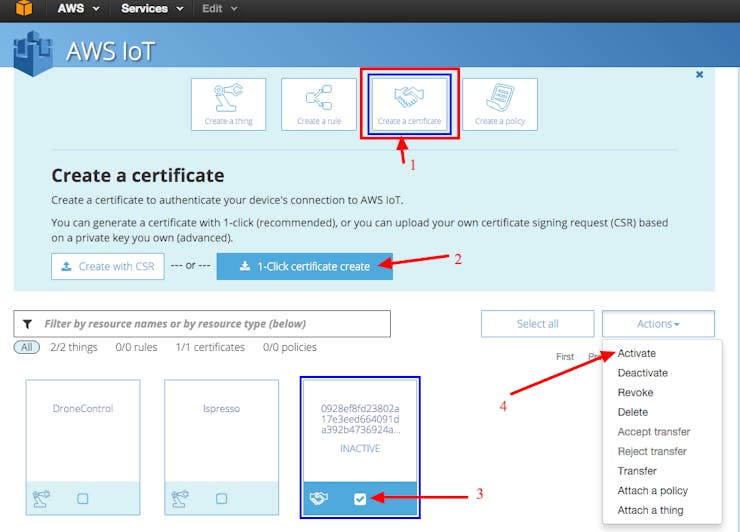Focus the resource filter input field

point(202,324)
